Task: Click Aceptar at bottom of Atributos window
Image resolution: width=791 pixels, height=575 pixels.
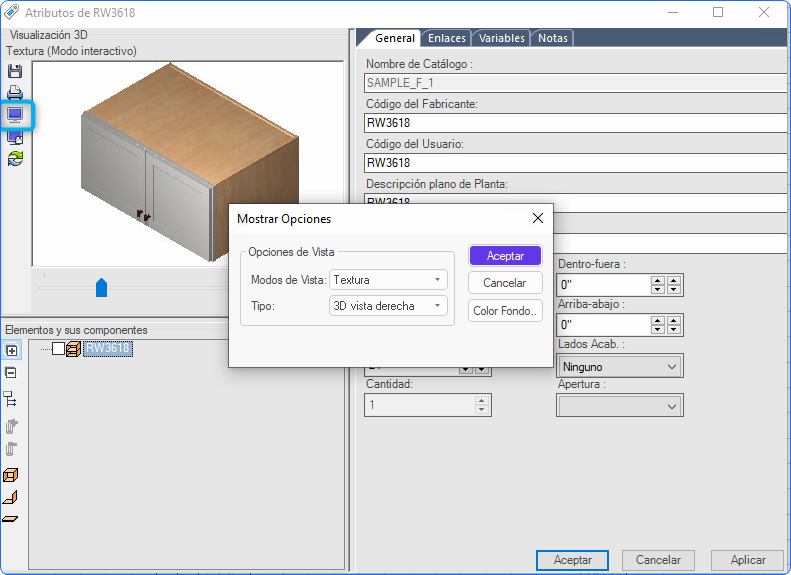Action: pyautogui.click(x=572, y=560)
